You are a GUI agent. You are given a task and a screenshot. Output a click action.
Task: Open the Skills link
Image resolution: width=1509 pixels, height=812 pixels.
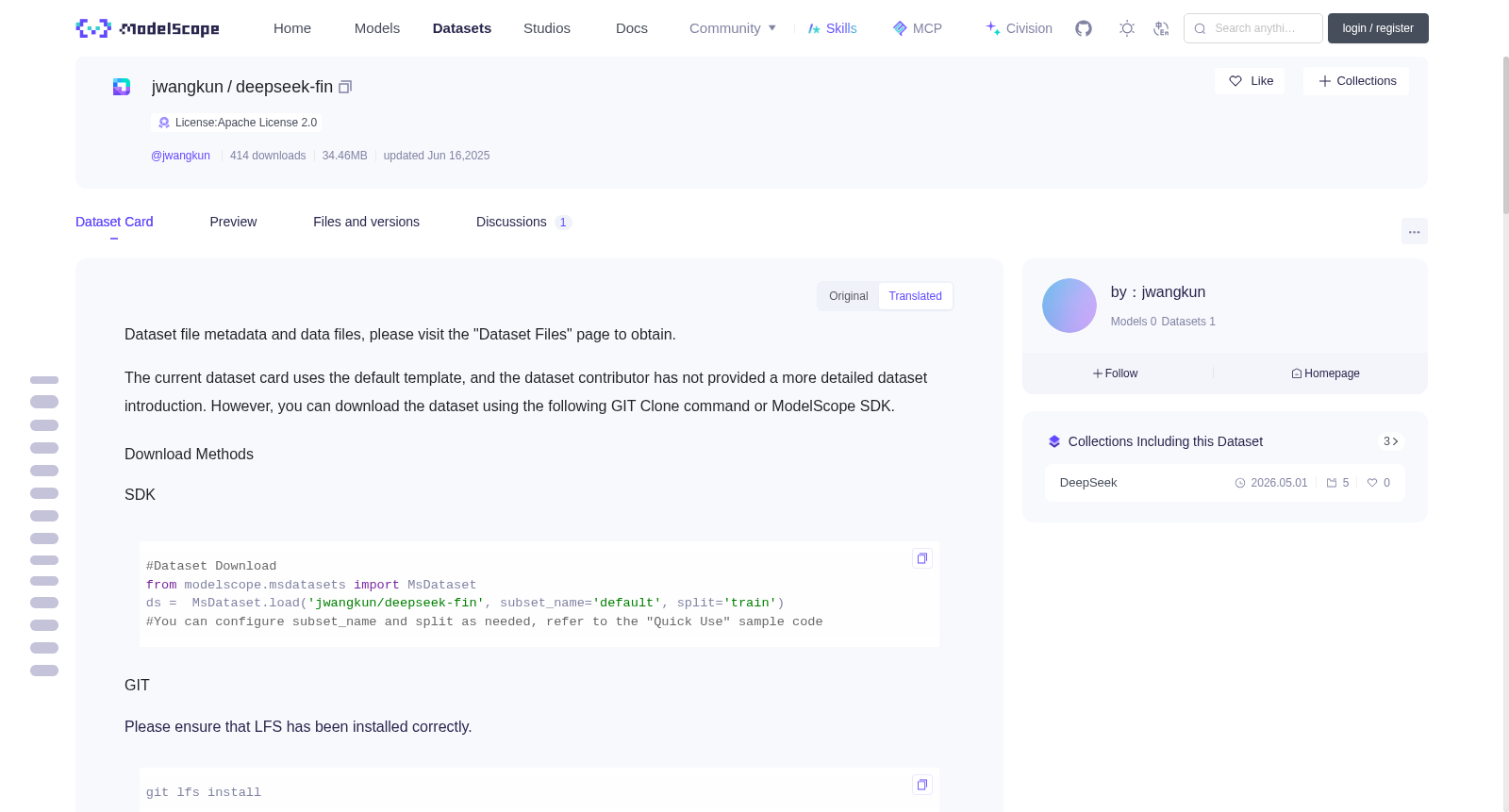tap(832, 28)
